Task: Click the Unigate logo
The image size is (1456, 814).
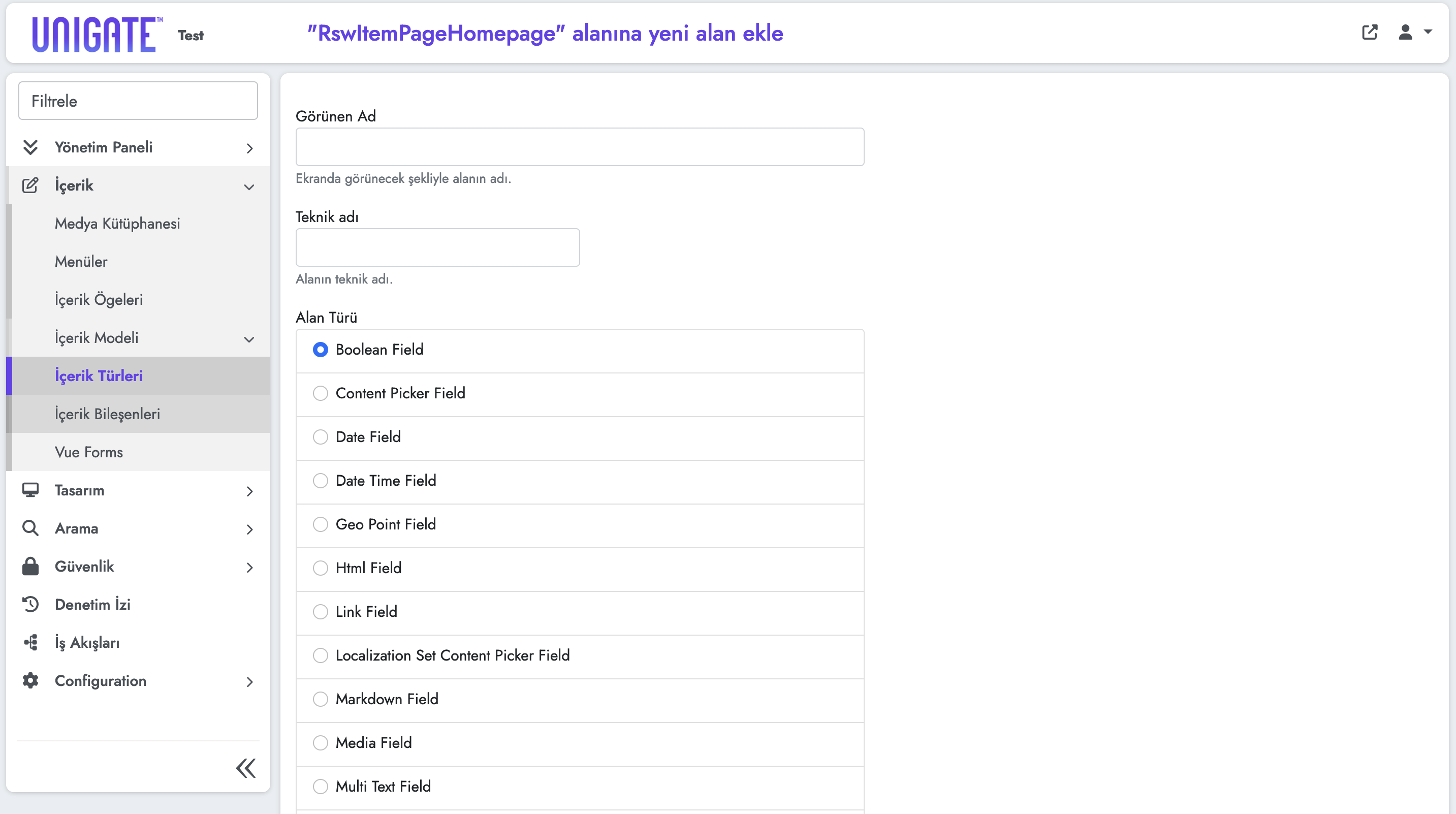Action: (97, 35)
